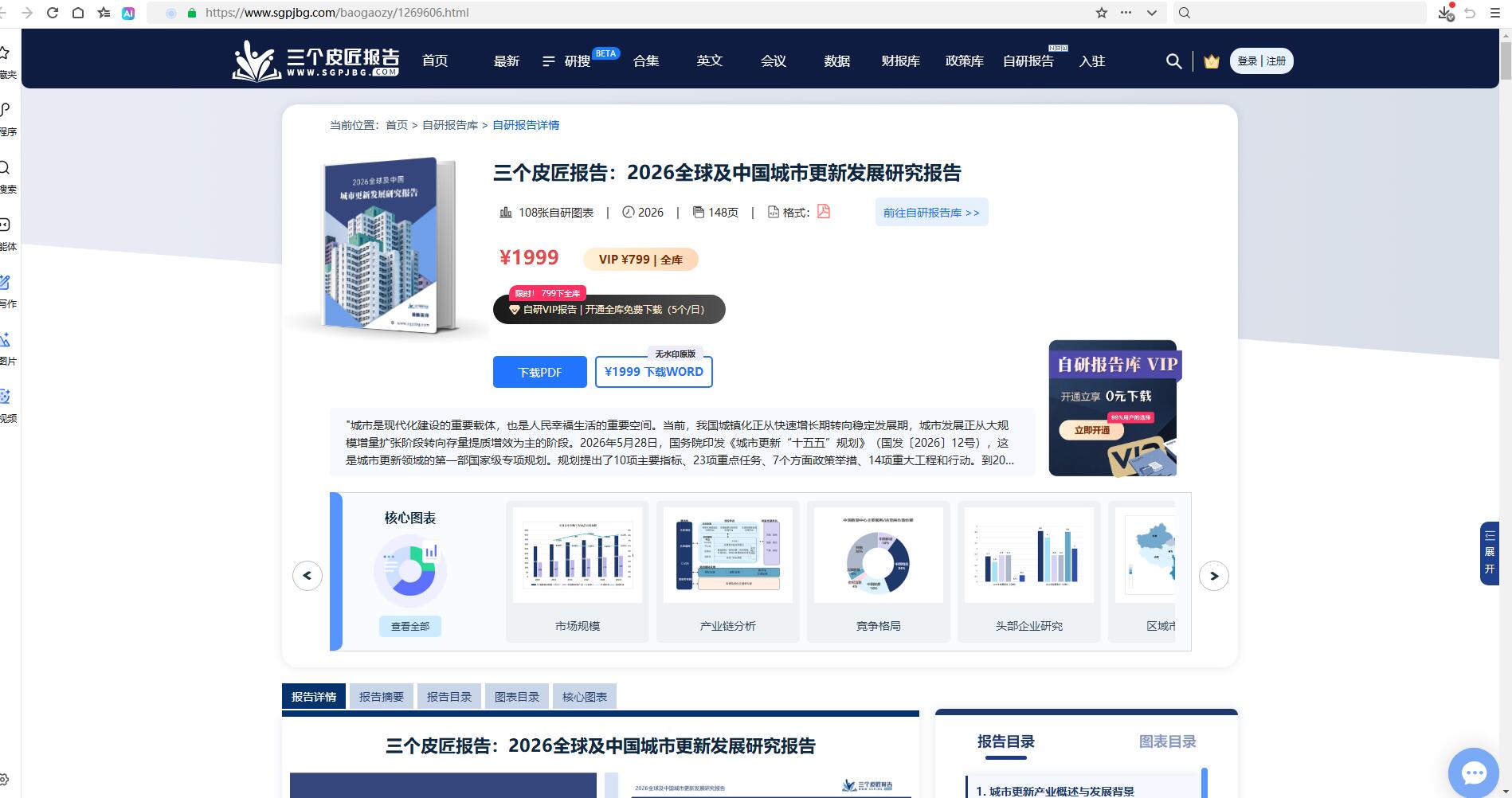Expand the 展开 side panel button
The height and width of the screenshot is (798, 1512).
pyautogui.click(x=1490, y=553)
